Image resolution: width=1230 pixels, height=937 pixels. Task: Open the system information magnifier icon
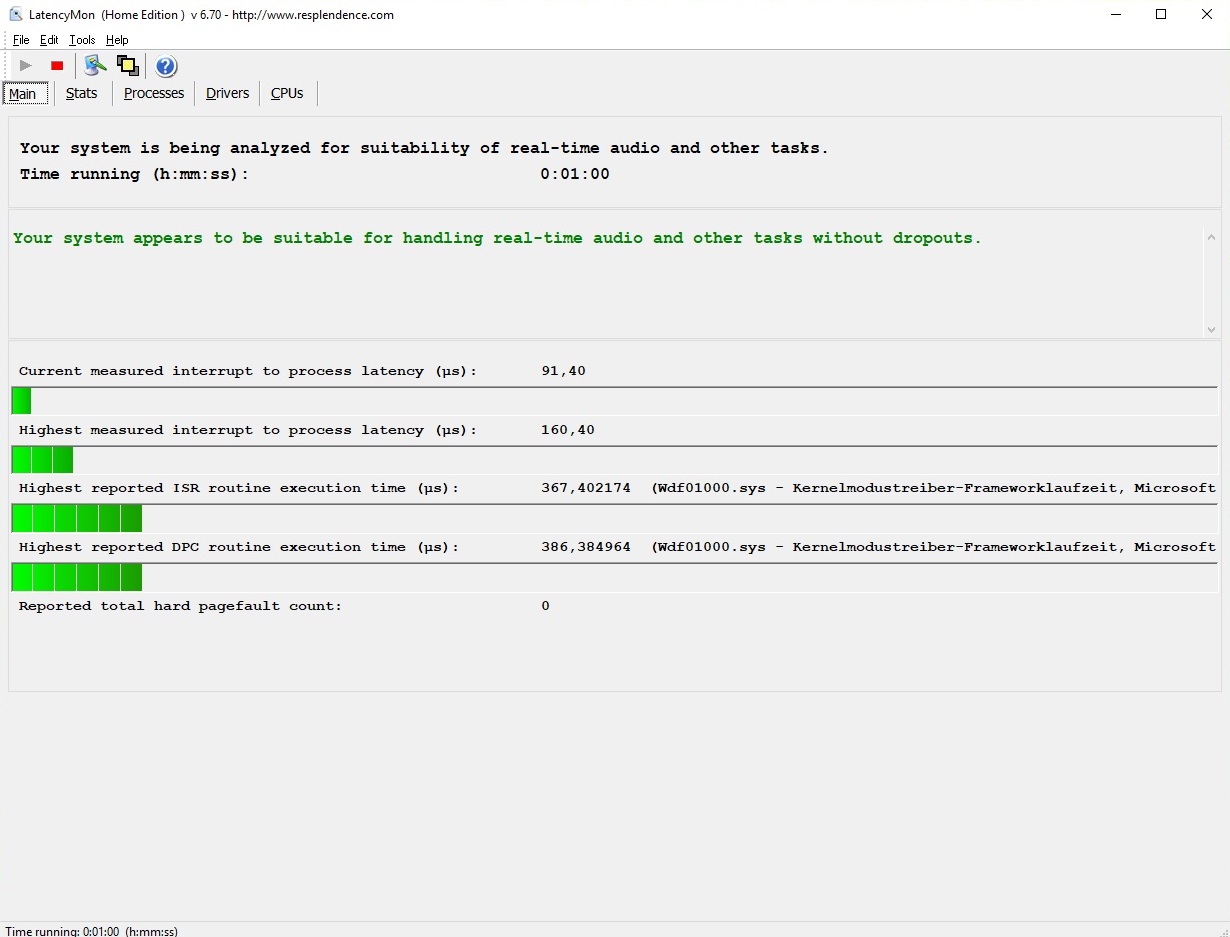click(x=95, y=66)
